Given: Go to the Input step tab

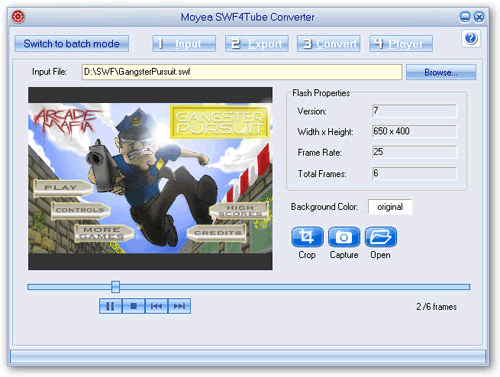Looking at the screenshot, I should (x=184, y=44).
